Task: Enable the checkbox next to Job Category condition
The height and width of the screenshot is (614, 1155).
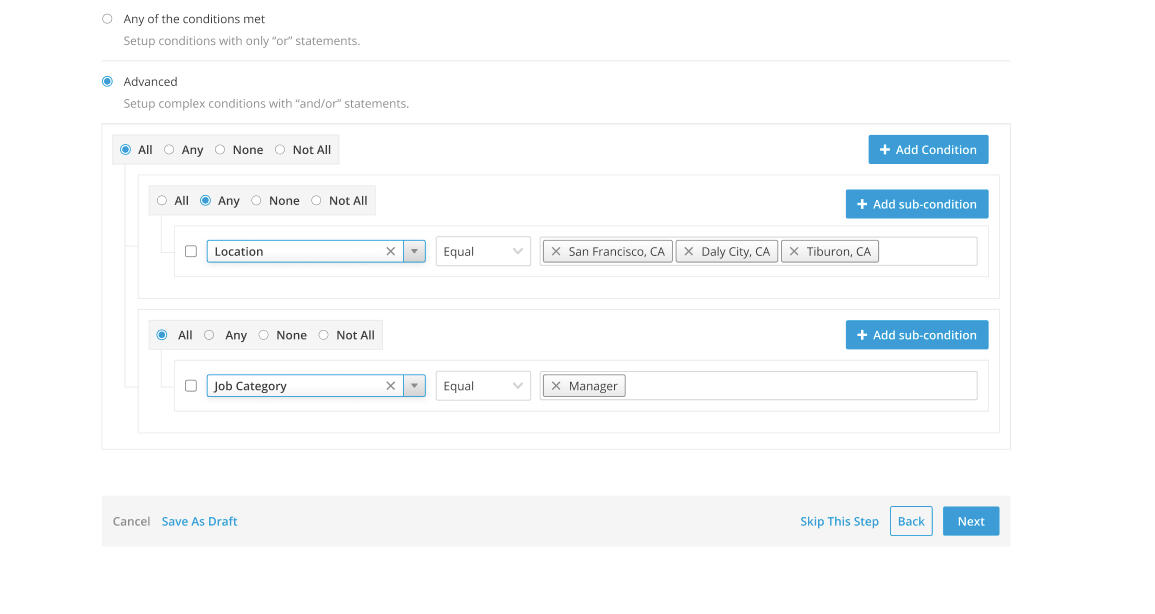Action: click(191, 385)
